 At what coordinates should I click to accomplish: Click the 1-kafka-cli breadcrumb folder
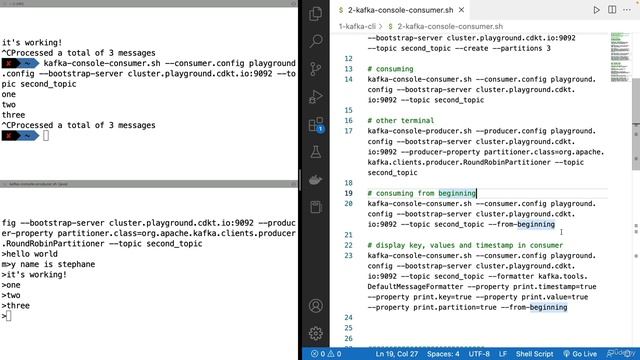[x=357, y=27]
